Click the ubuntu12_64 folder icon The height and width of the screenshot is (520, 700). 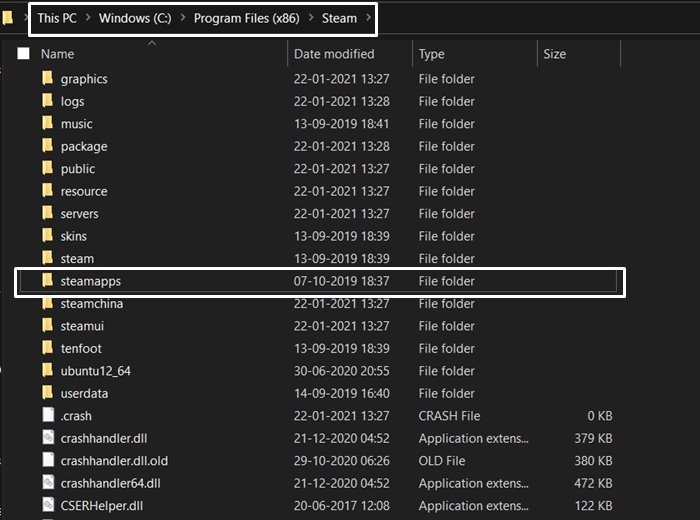(x=47, y=370)
